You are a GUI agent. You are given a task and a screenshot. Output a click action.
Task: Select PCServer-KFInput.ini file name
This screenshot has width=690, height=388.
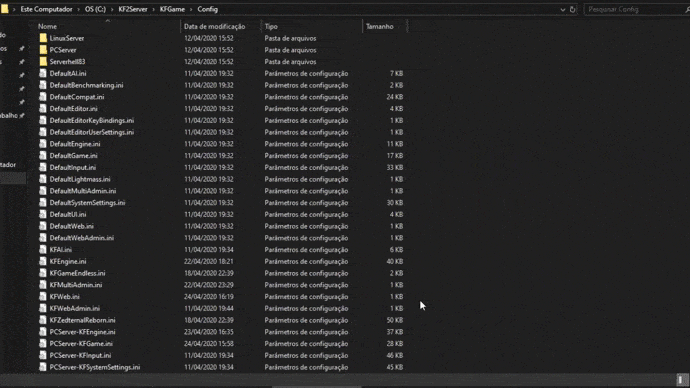80,355
